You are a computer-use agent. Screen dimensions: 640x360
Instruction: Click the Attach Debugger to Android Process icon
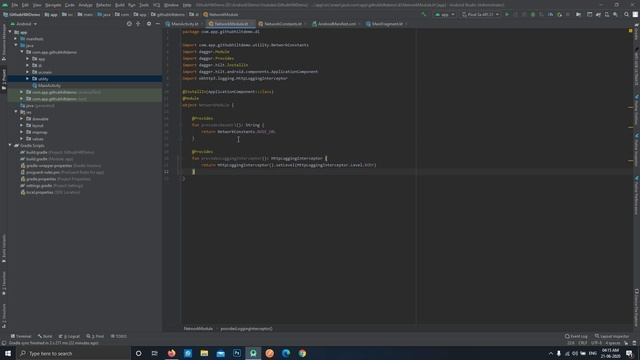click(x=560, y=14)
